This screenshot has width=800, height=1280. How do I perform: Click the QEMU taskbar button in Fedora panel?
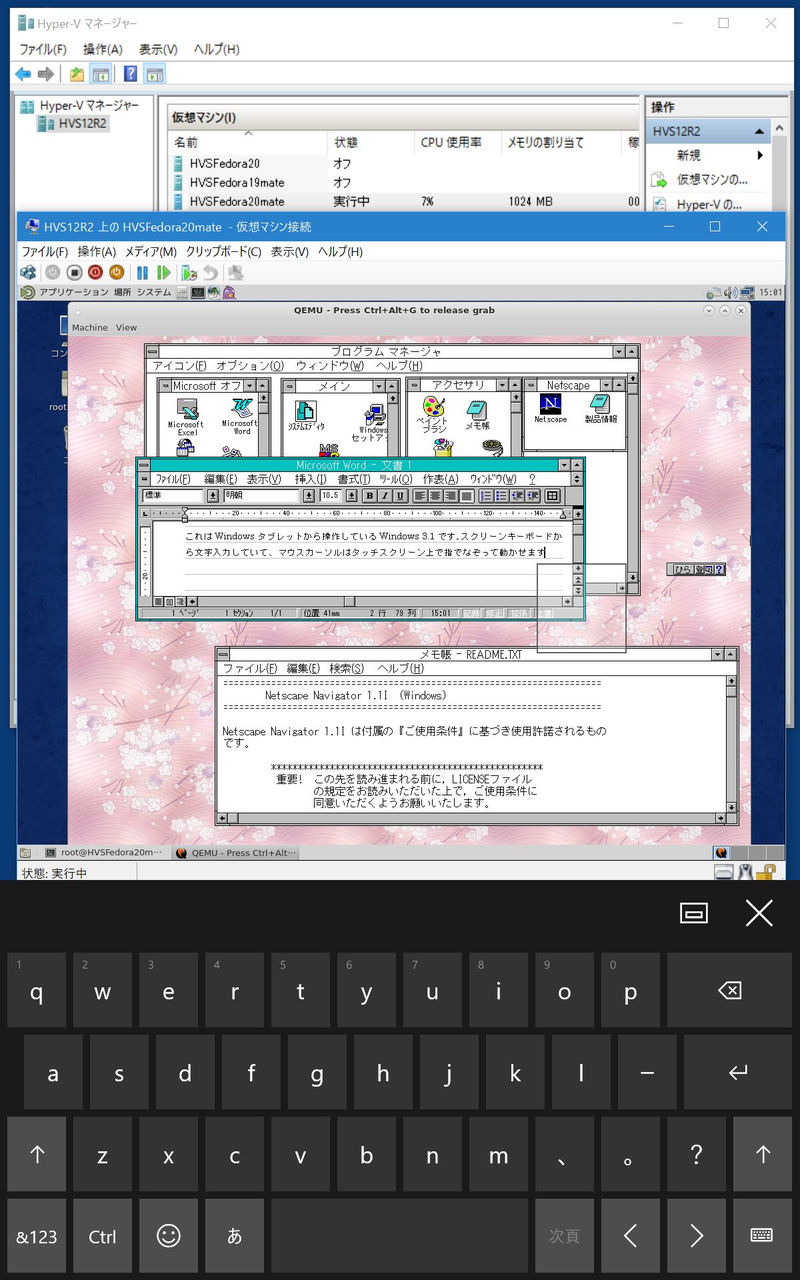(x=236, y=853)
